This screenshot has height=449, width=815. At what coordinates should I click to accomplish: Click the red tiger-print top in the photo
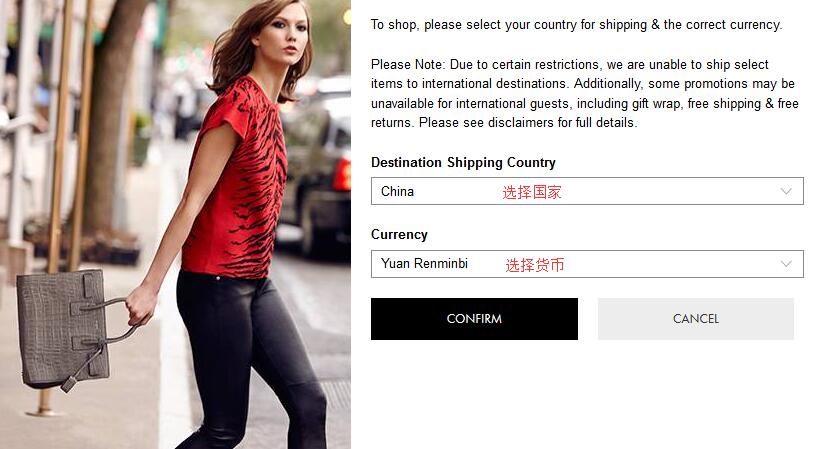(236, 179)
